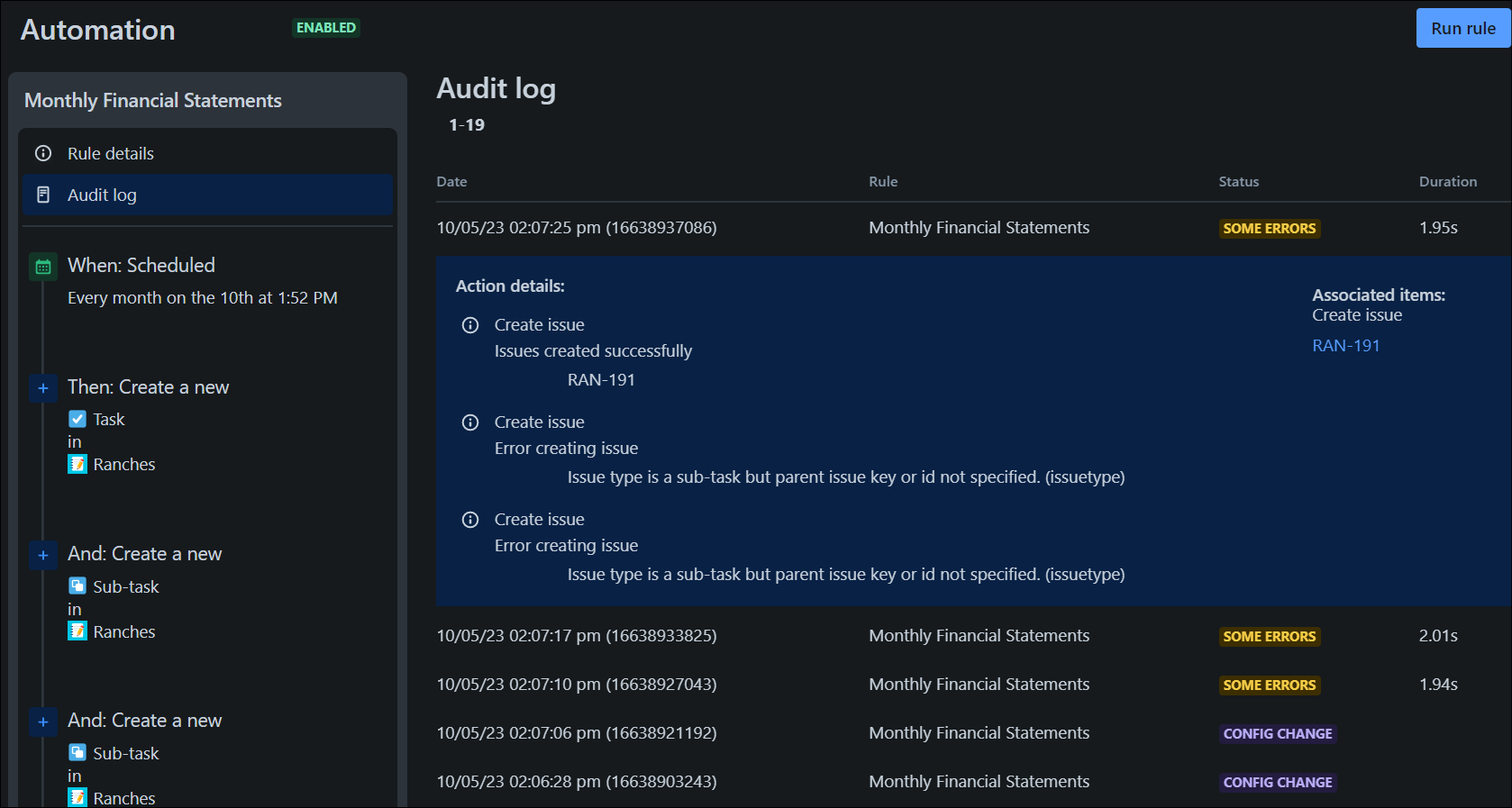Click the 1.94s duration value
This screenshot has width=1512, height=808.
click(x=1438, y=685)
